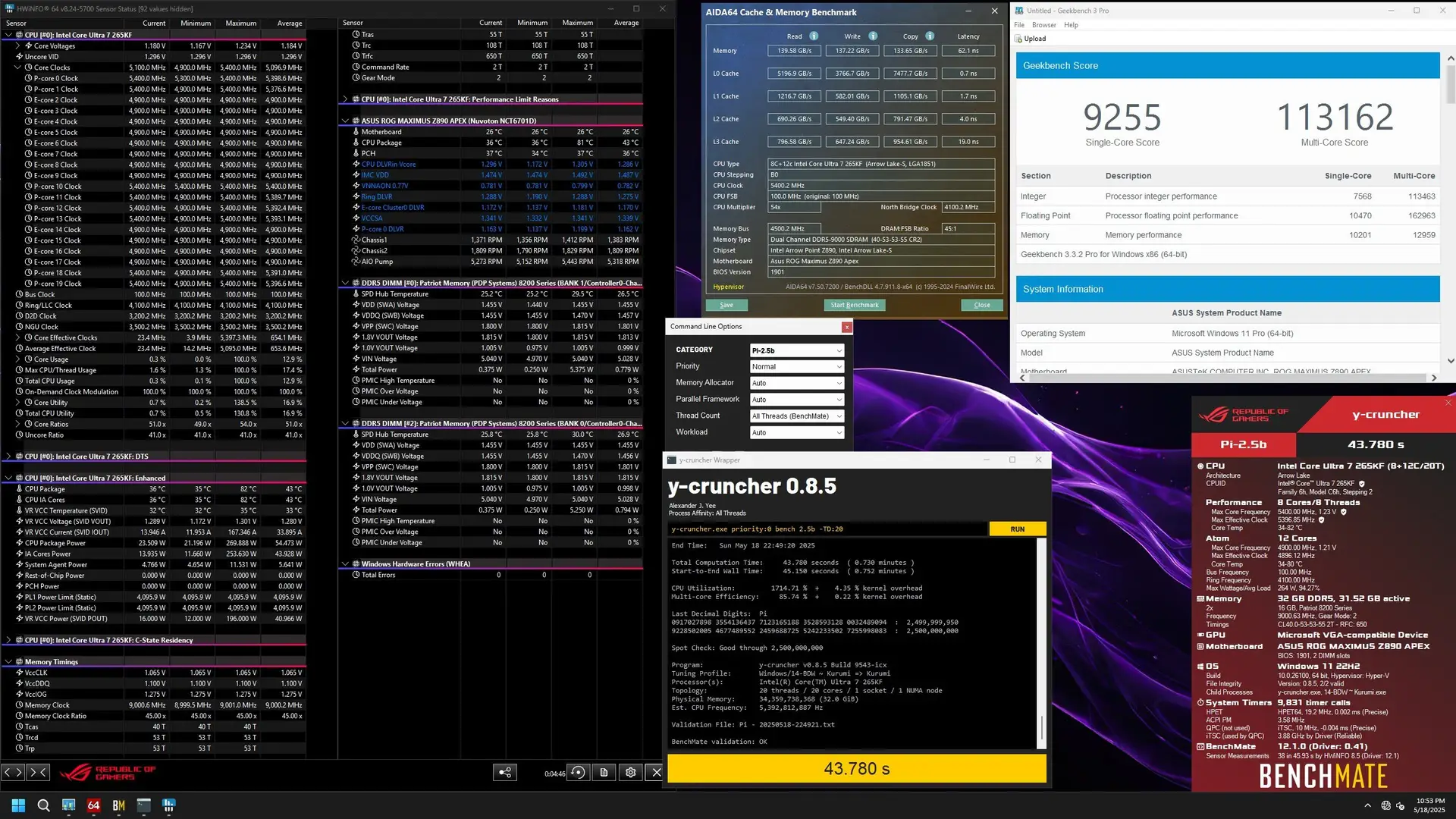Image resolution: width=1456 pixels, height=819 pixels.
Task: Reset HWiNFO min/max values with the clock icon
Action: 578,772
